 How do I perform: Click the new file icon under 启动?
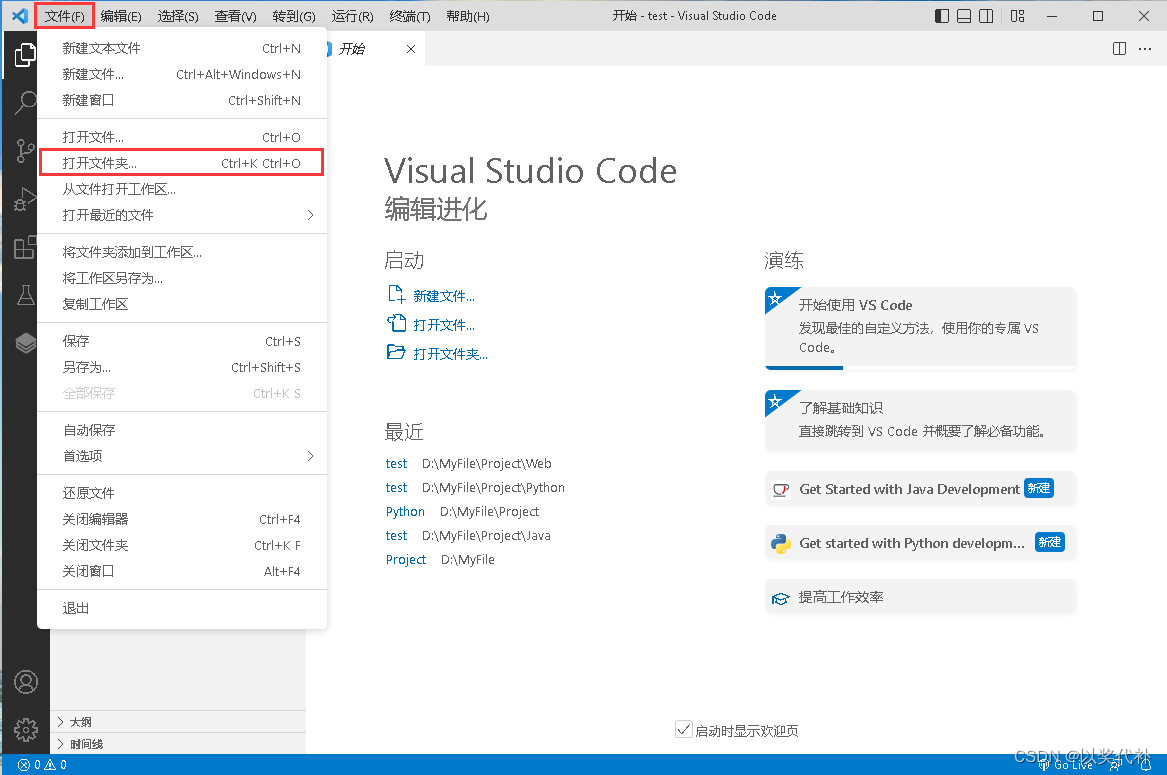396,295
